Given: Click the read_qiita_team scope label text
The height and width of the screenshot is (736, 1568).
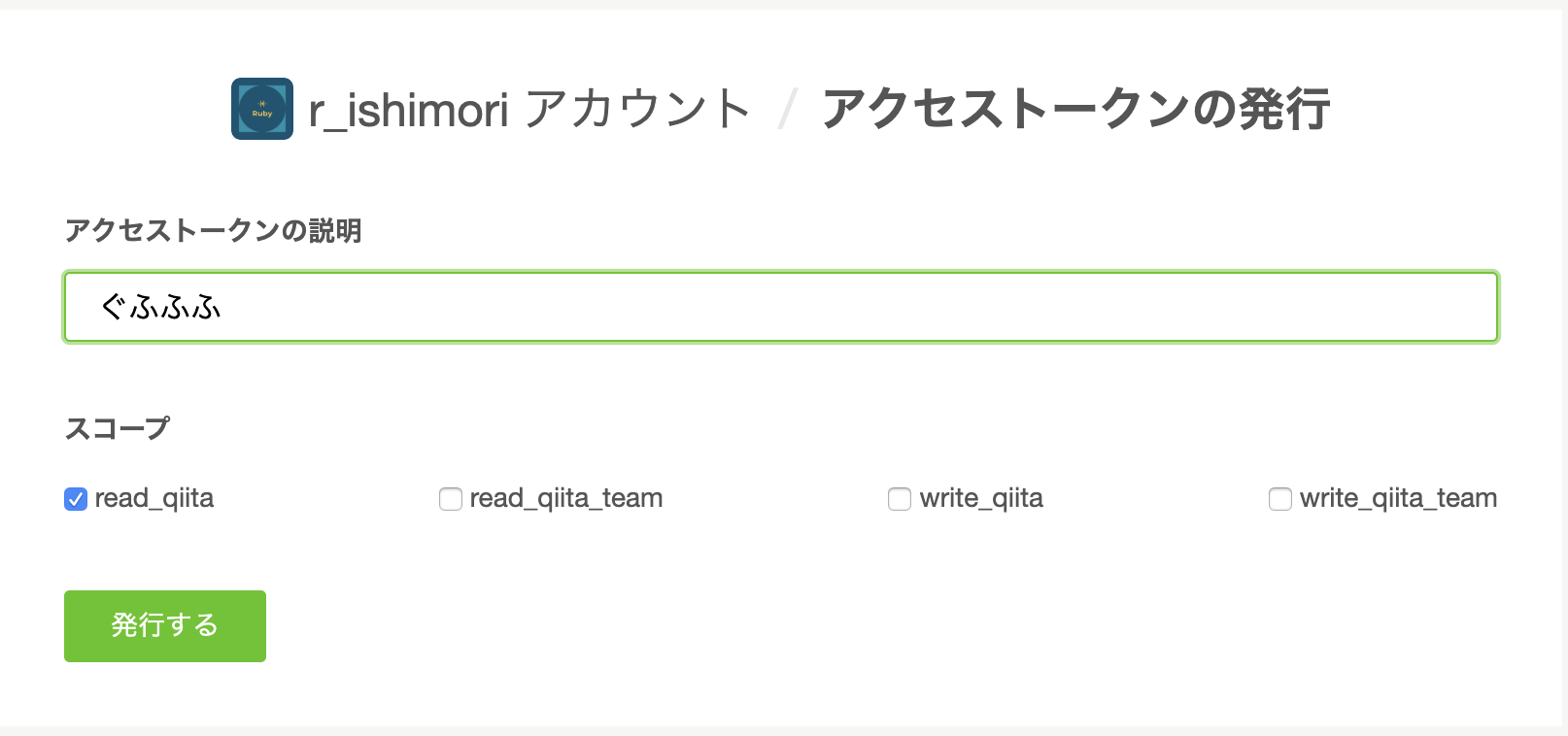Looking at the screenshot, I should pyautogui.click(x=566, y=498).
